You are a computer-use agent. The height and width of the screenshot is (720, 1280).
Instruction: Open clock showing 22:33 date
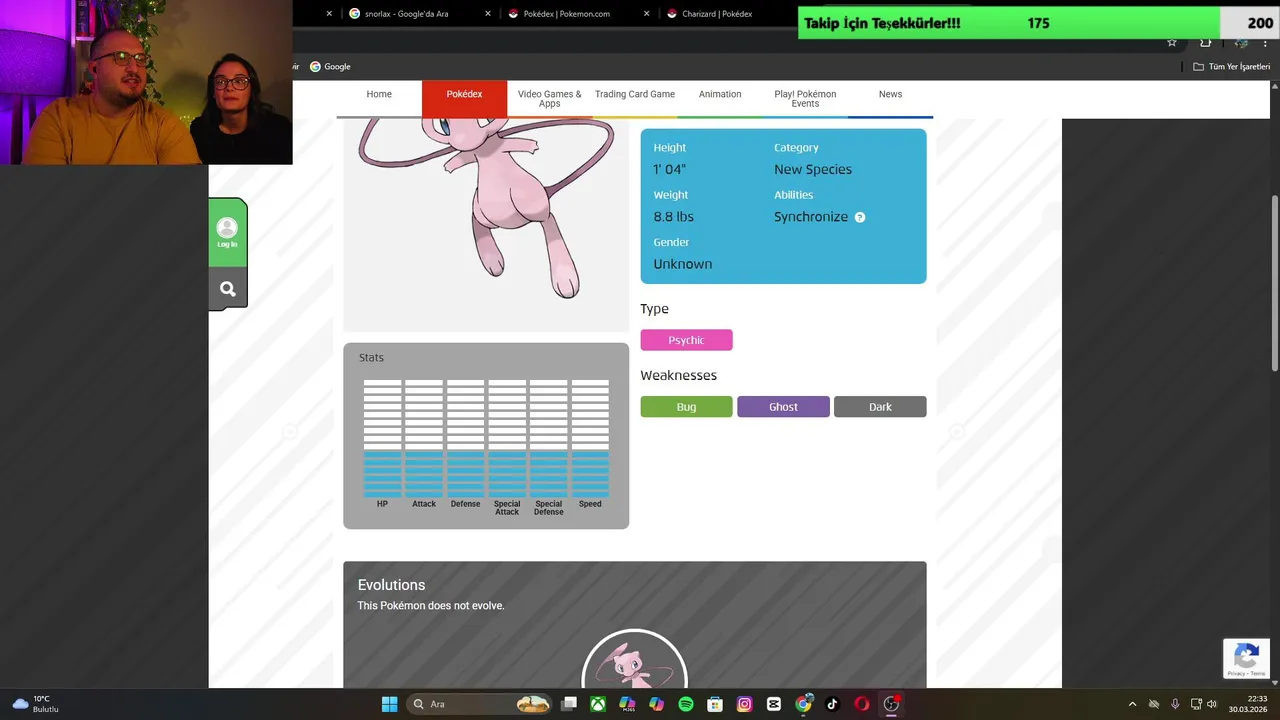(1249, 704)
